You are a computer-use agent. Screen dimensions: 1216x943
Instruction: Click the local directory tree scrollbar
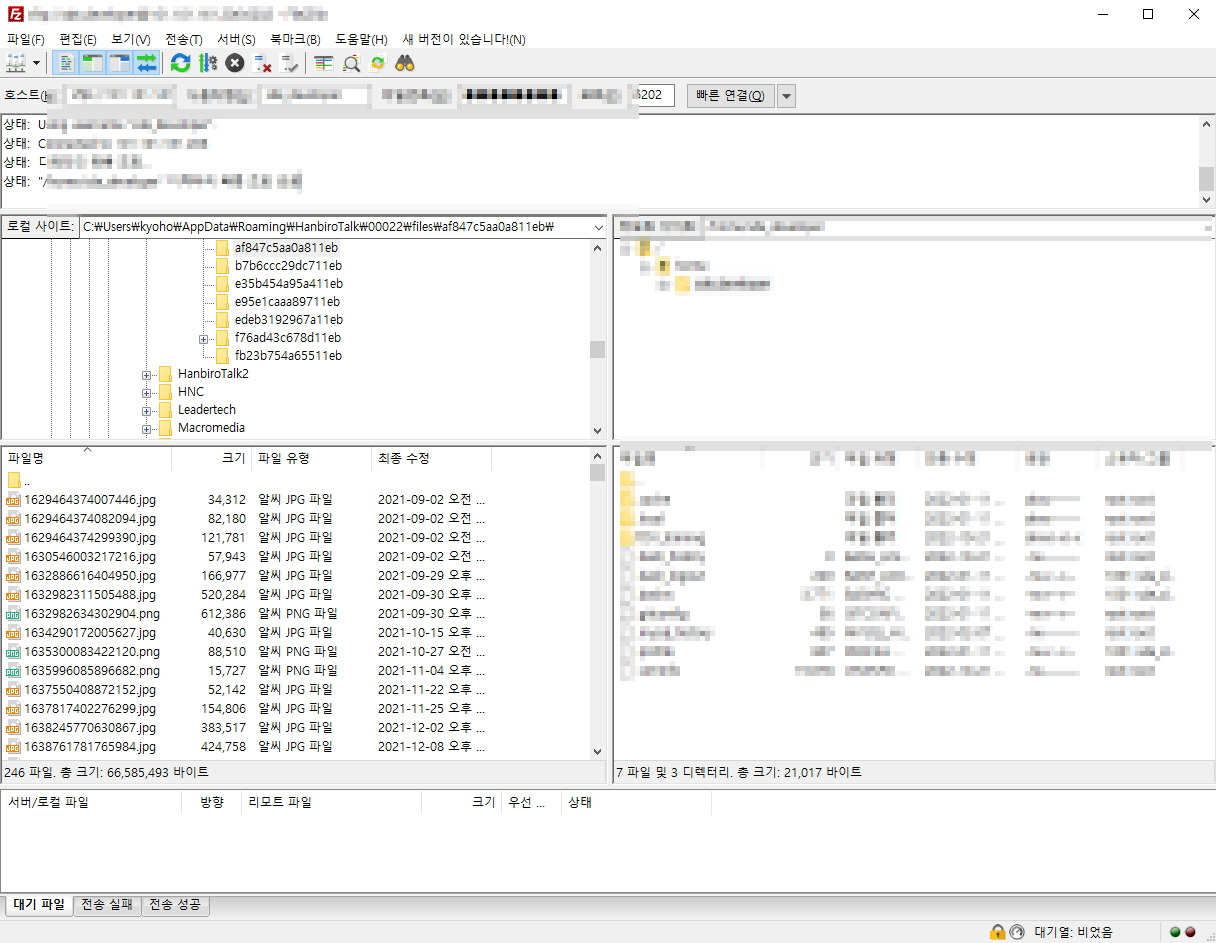[596, 350]
